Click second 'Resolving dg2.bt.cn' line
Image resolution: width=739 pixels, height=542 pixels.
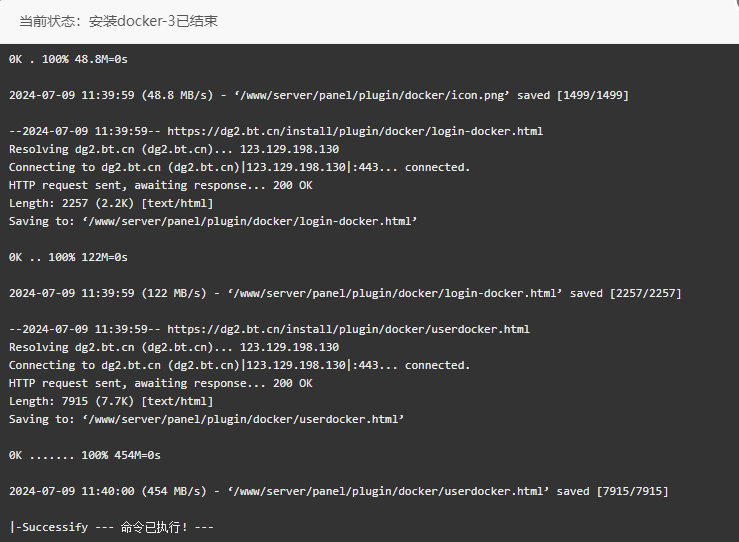point(174,347)
